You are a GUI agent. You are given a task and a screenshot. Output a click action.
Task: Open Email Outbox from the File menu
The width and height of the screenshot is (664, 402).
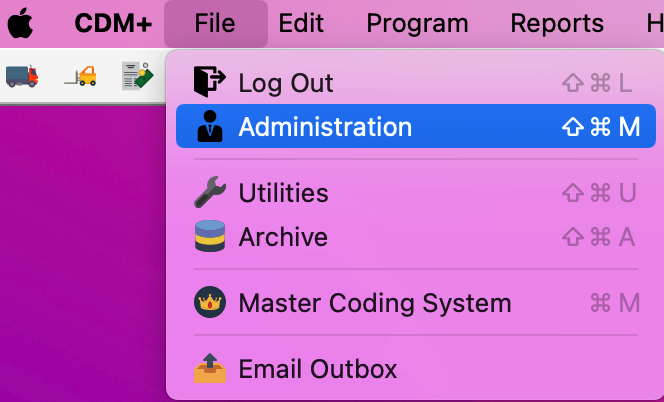[317, 369]
